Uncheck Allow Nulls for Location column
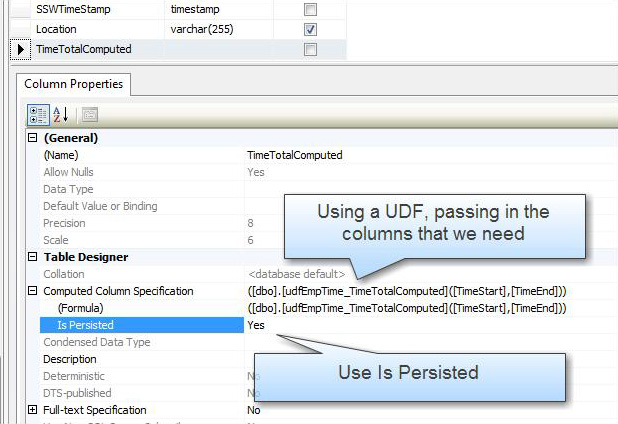Image resolution: width=618 pixels, height=424 pixels. coord(310,29)
